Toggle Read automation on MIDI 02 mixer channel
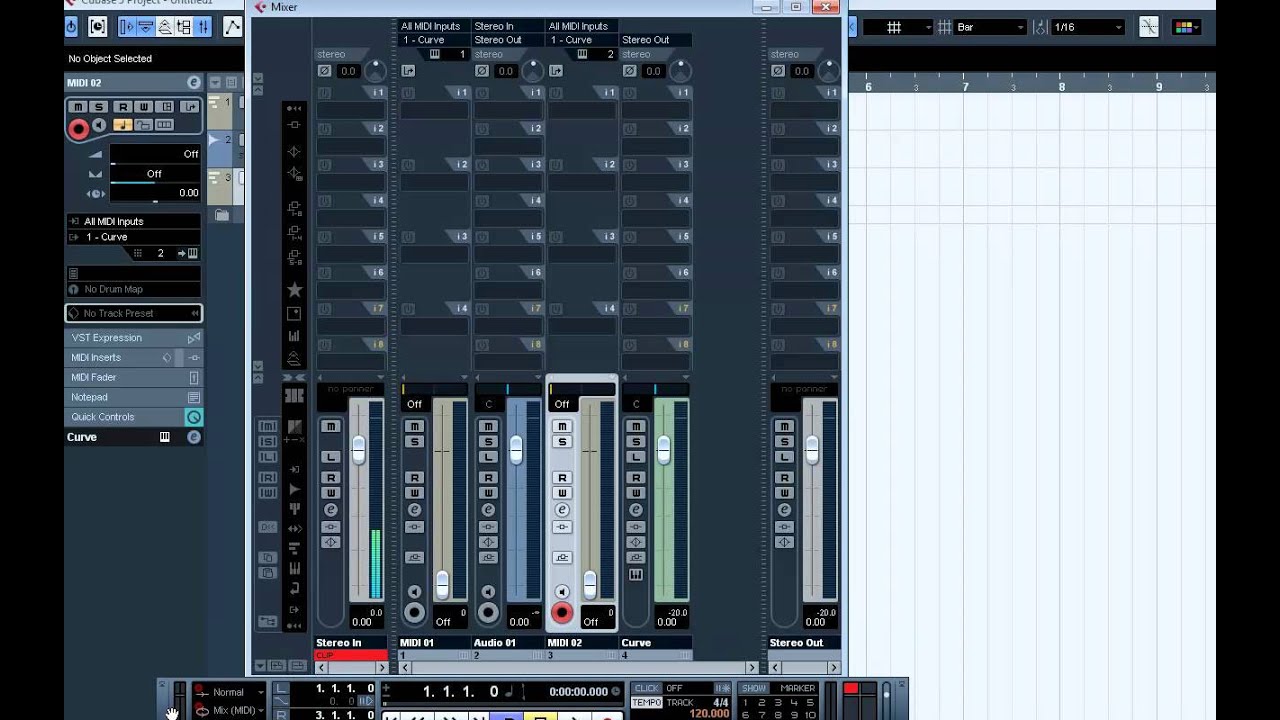This screenshot has width=1280, height=720. tap(562, 478)
